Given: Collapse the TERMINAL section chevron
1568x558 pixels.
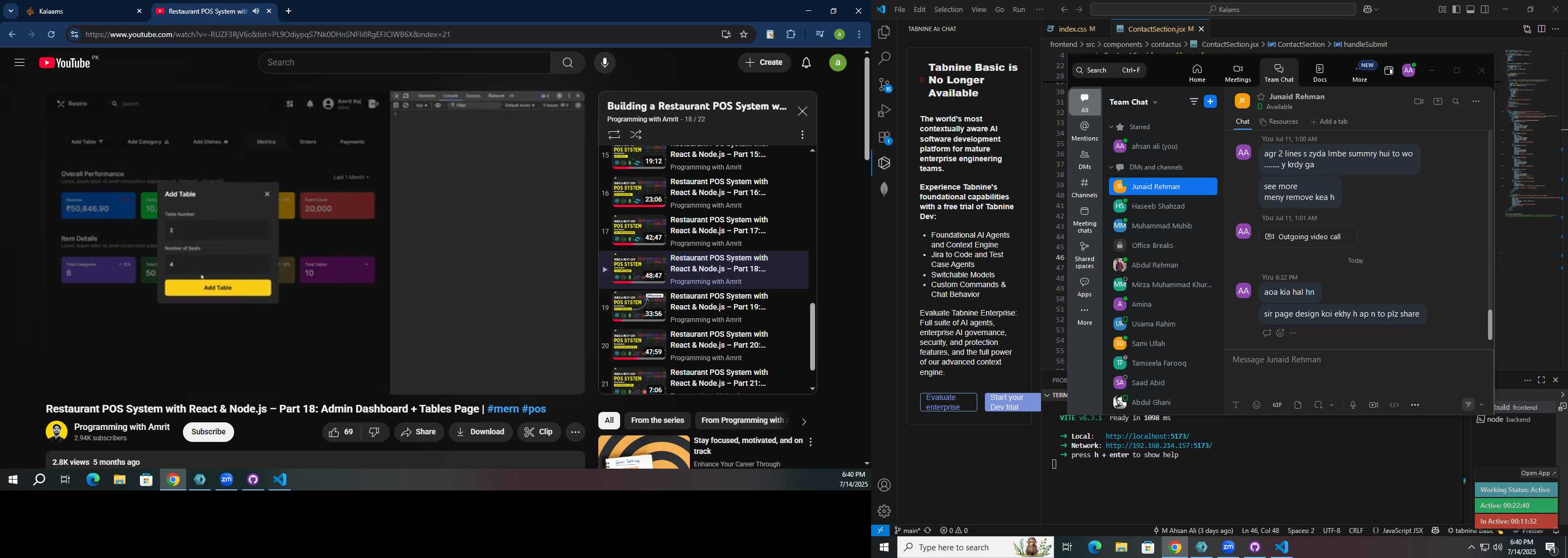Looking at the screenshot, I should coord(1047,396).
